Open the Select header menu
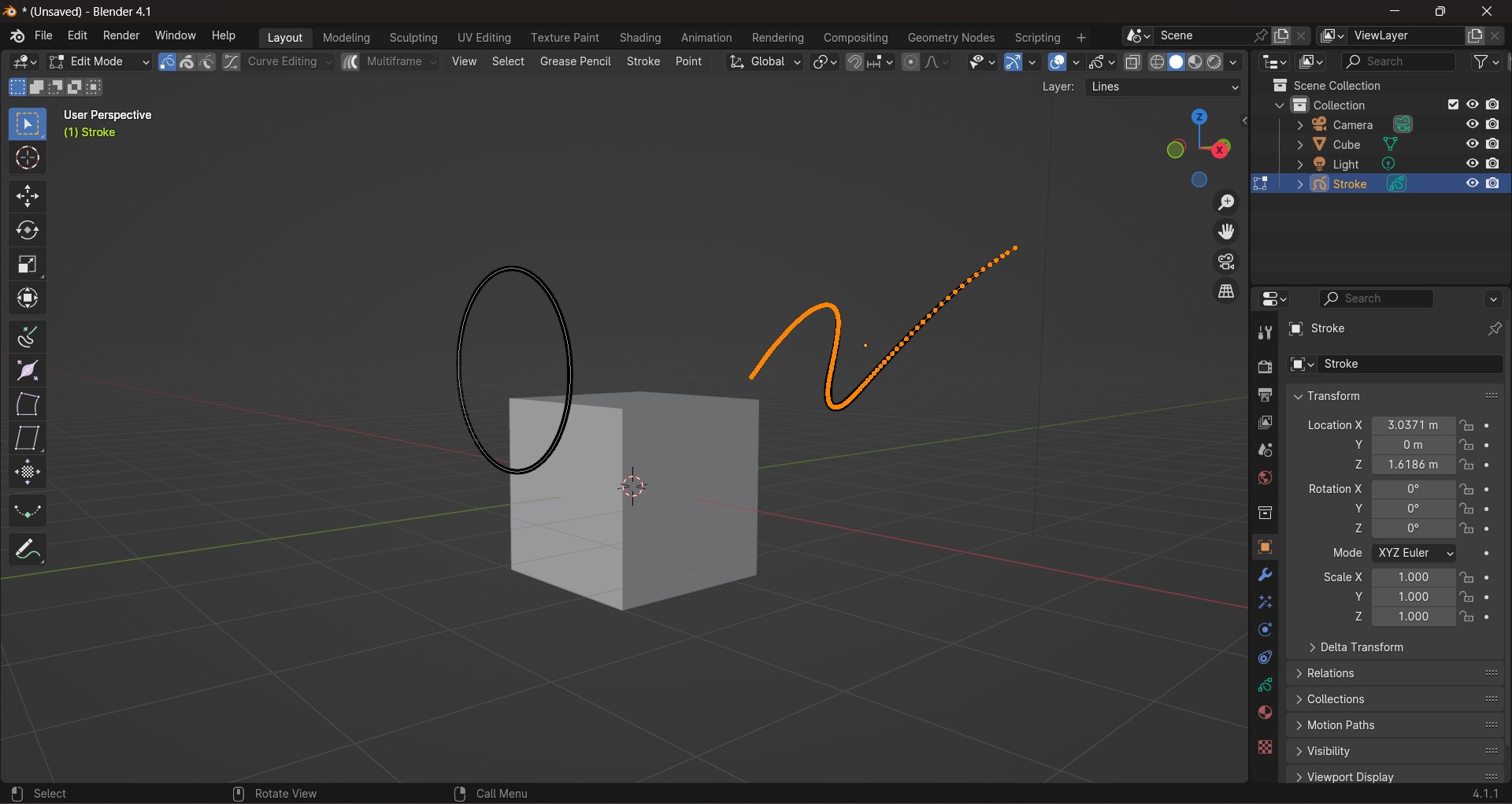Screen dimensions: 1512x804 coord(508,61)
